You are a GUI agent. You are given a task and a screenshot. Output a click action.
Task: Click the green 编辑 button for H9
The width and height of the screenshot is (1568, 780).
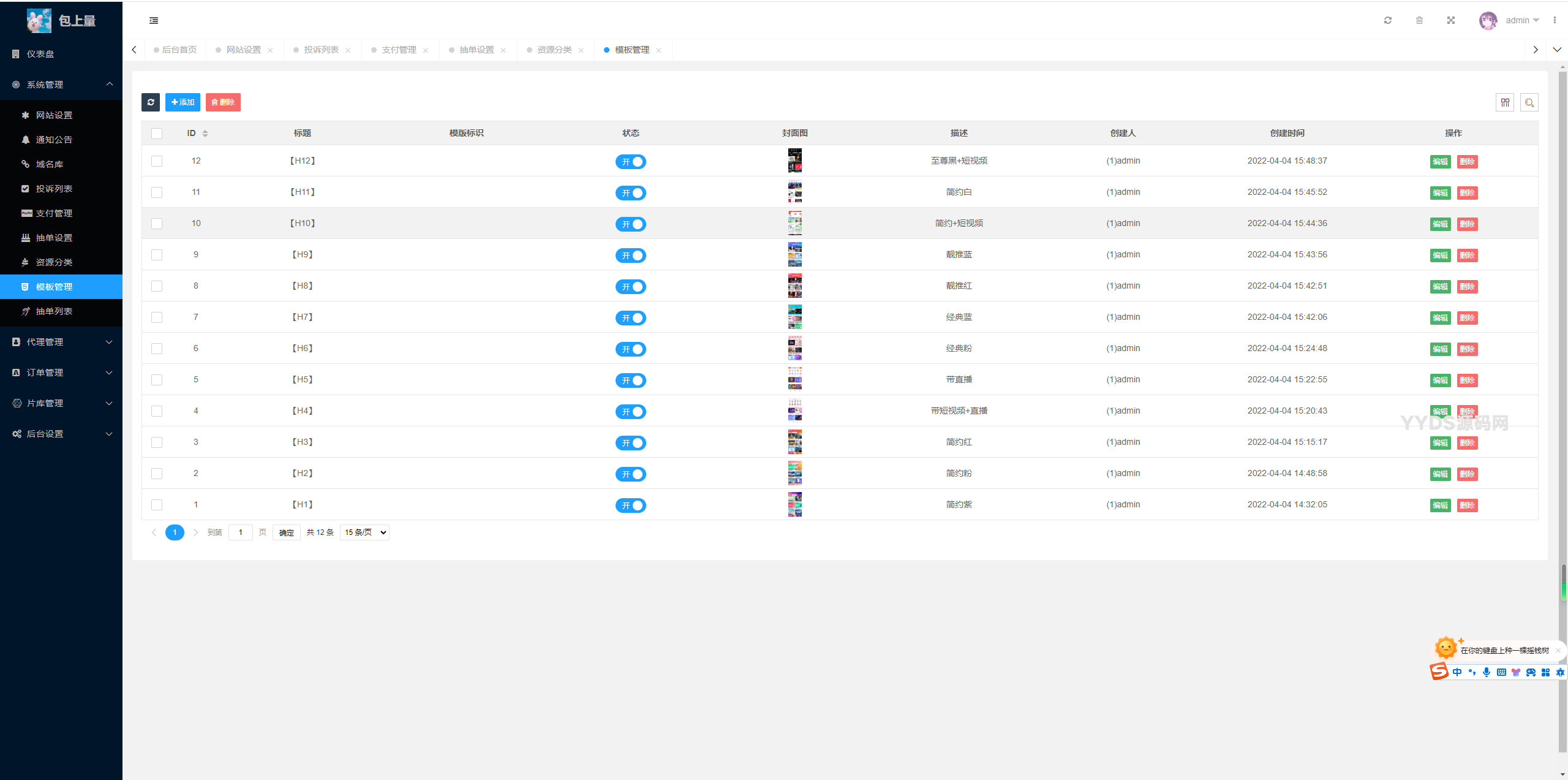1440,256
